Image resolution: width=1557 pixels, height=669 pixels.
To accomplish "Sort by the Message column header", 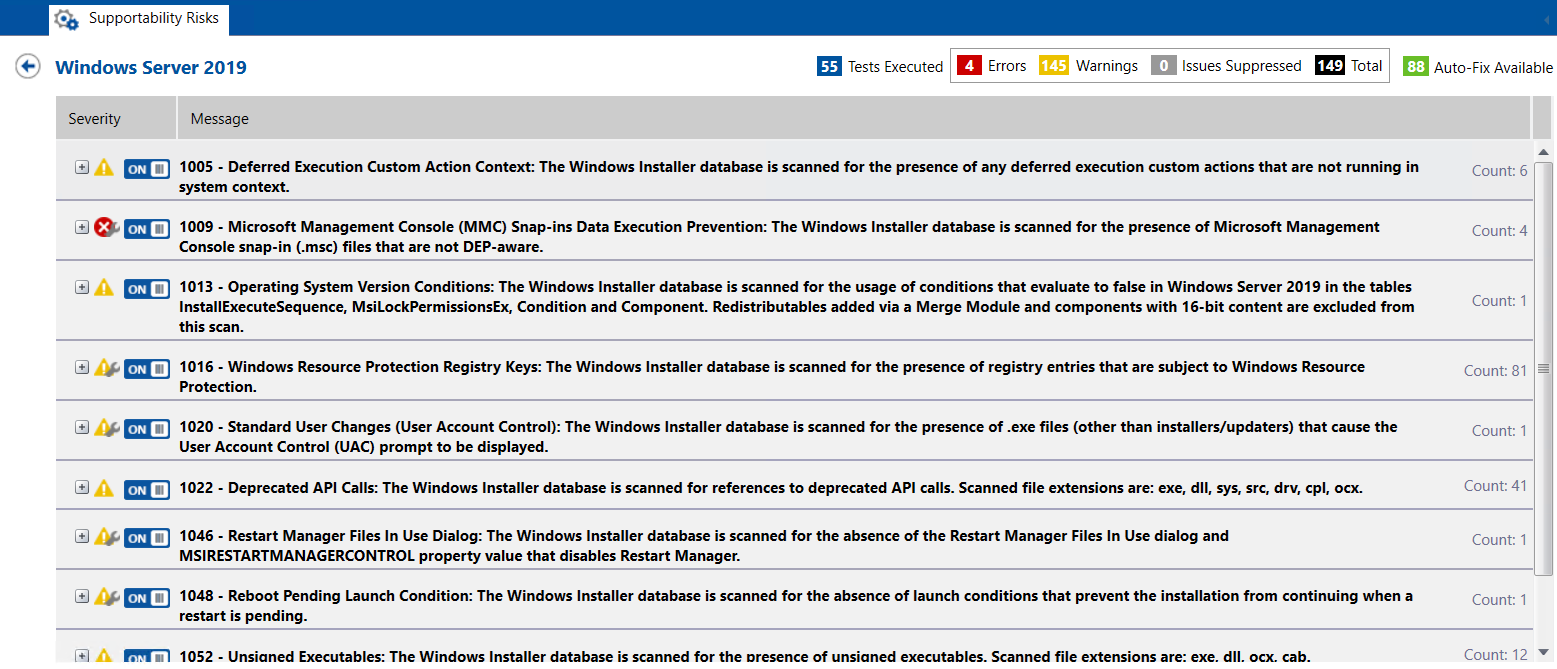I will pyautogui.click(x=854, y=118).
